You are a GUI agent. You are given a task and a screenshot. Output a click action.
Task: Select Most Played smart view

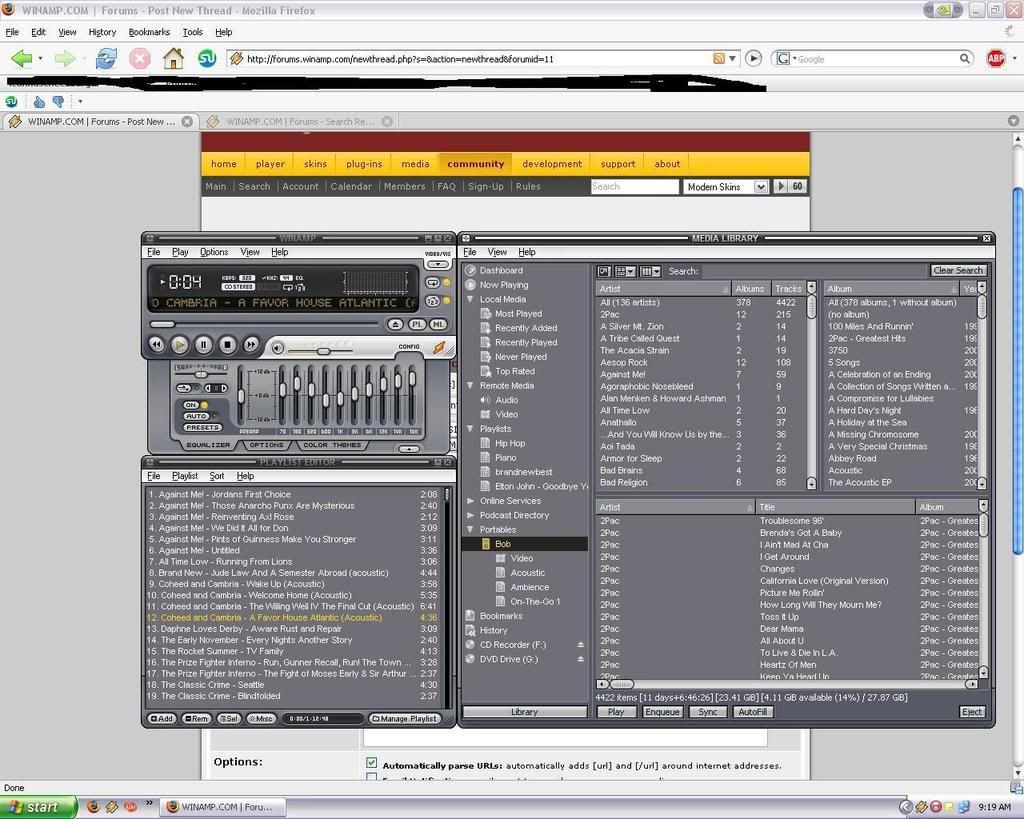pyautogui.click(x=519, y=313)
